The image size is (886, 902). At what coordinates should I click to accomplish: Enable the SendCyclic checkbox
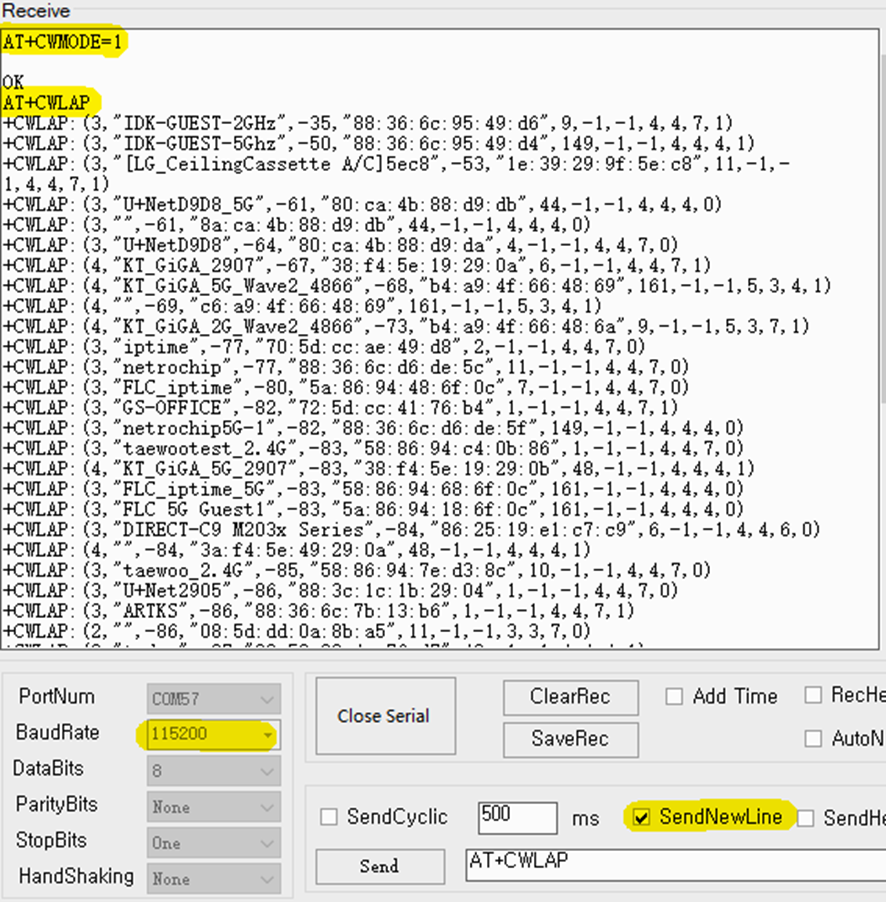coord(329,817)
